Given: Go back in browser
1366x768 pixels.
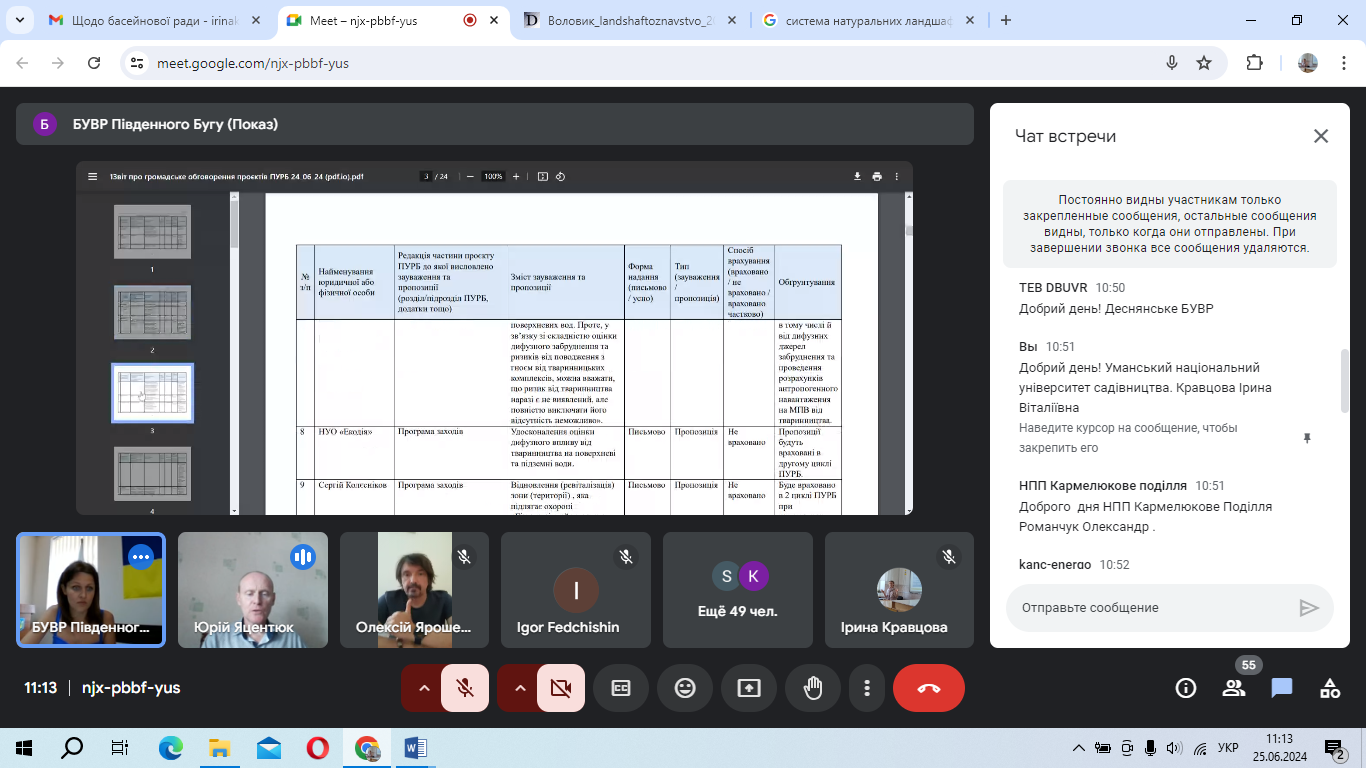Looking at the screenshot, I should click(22, 63).
